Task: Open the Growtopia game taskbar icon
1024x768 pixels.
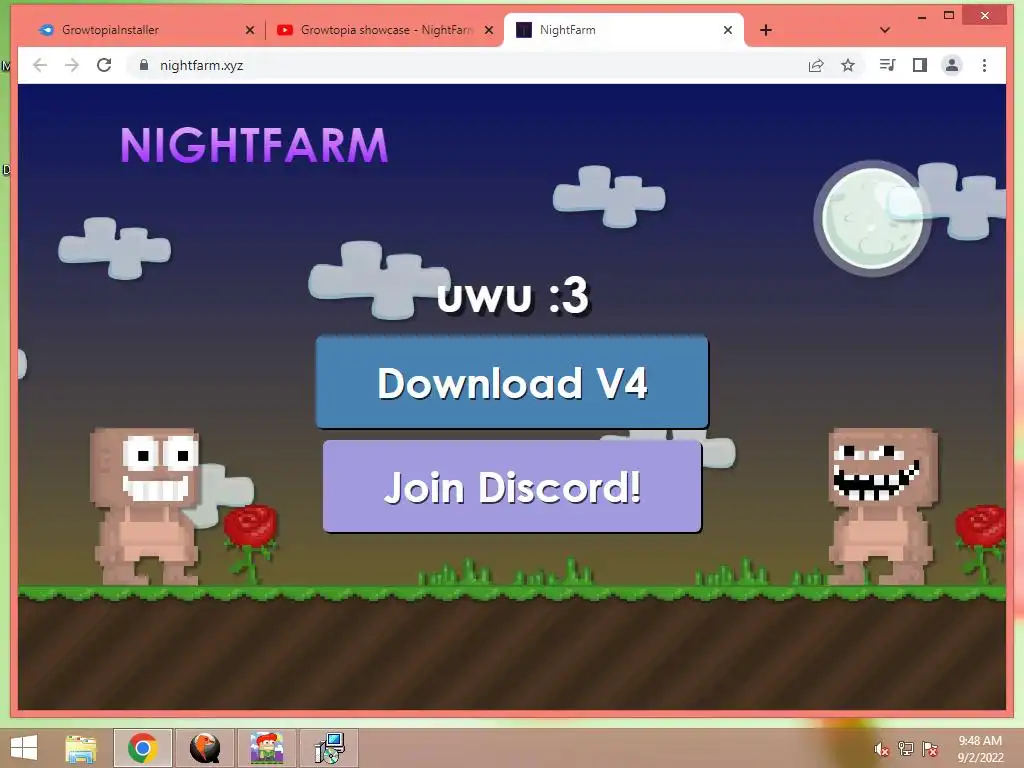Action: point(266,748)
